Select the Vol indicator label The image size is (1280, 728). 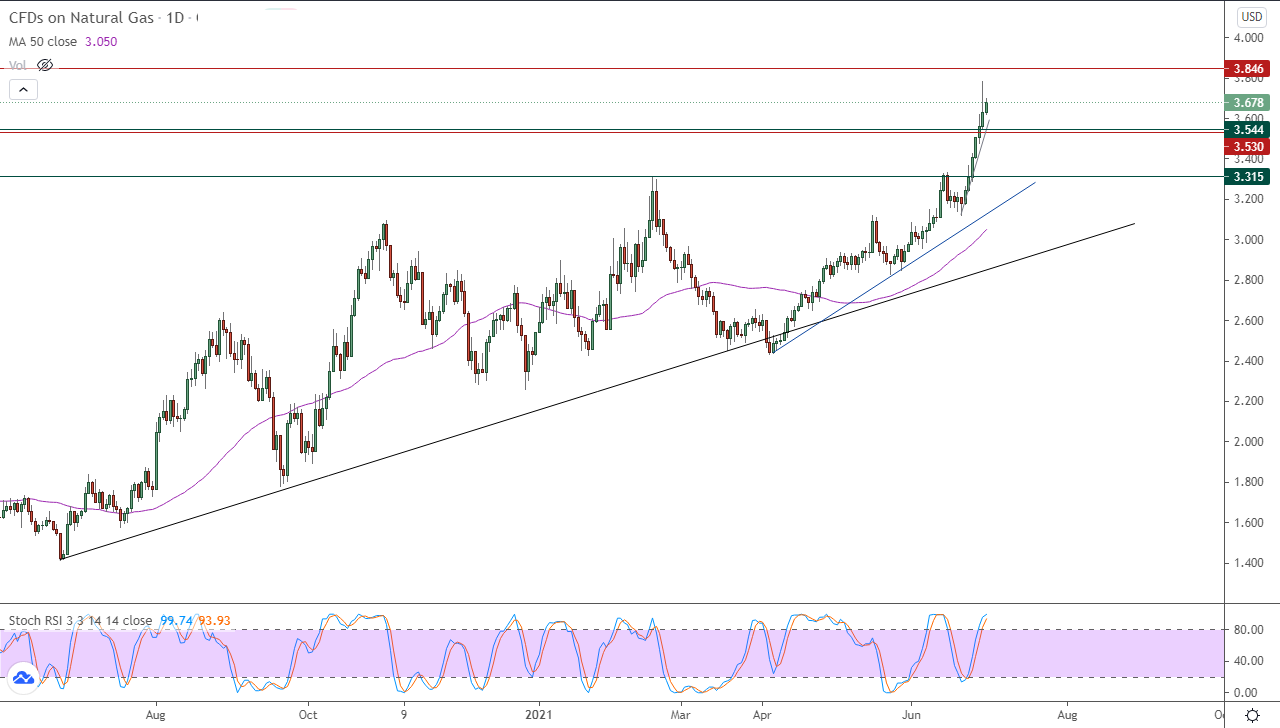tap(18, 65)
